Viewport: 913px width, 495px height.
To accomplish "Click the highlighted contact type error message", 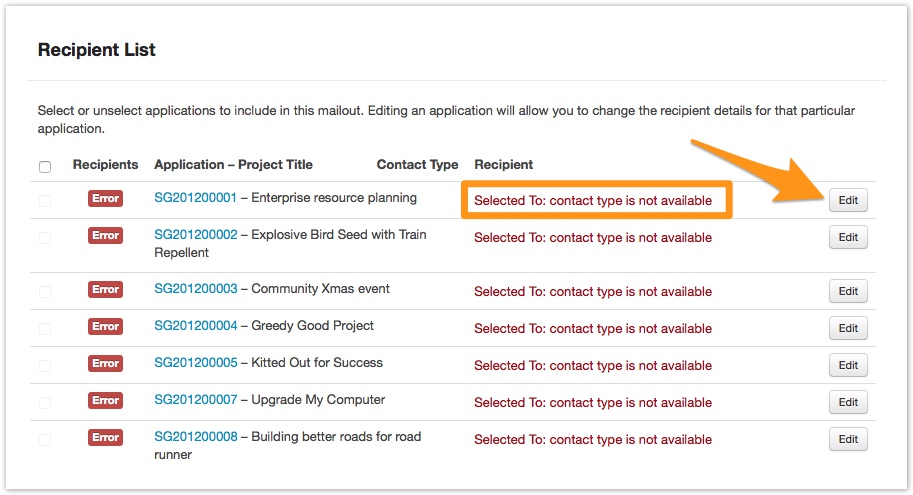I will tap(593, 201).
